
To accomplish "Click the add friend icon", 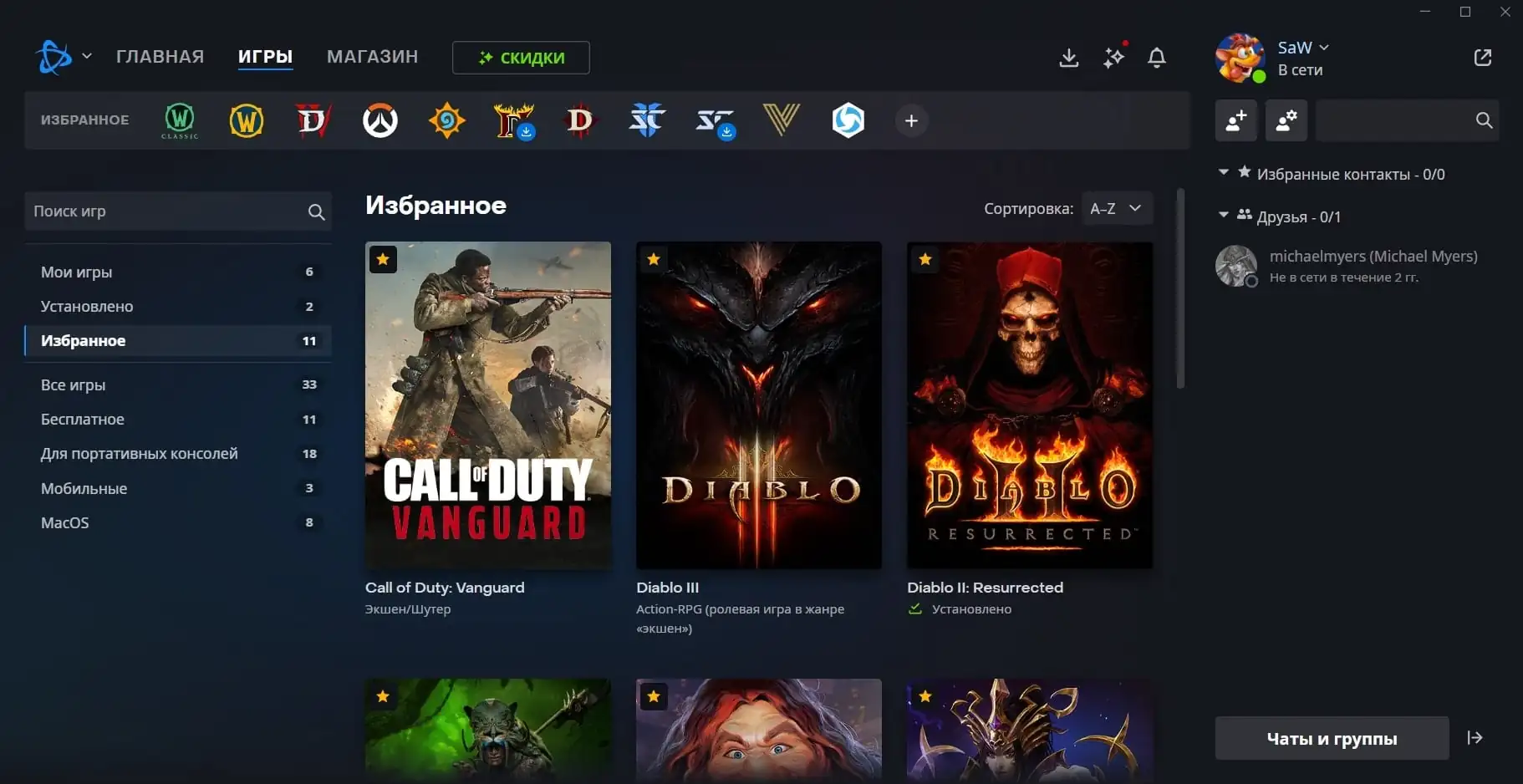I will 1235,120.
